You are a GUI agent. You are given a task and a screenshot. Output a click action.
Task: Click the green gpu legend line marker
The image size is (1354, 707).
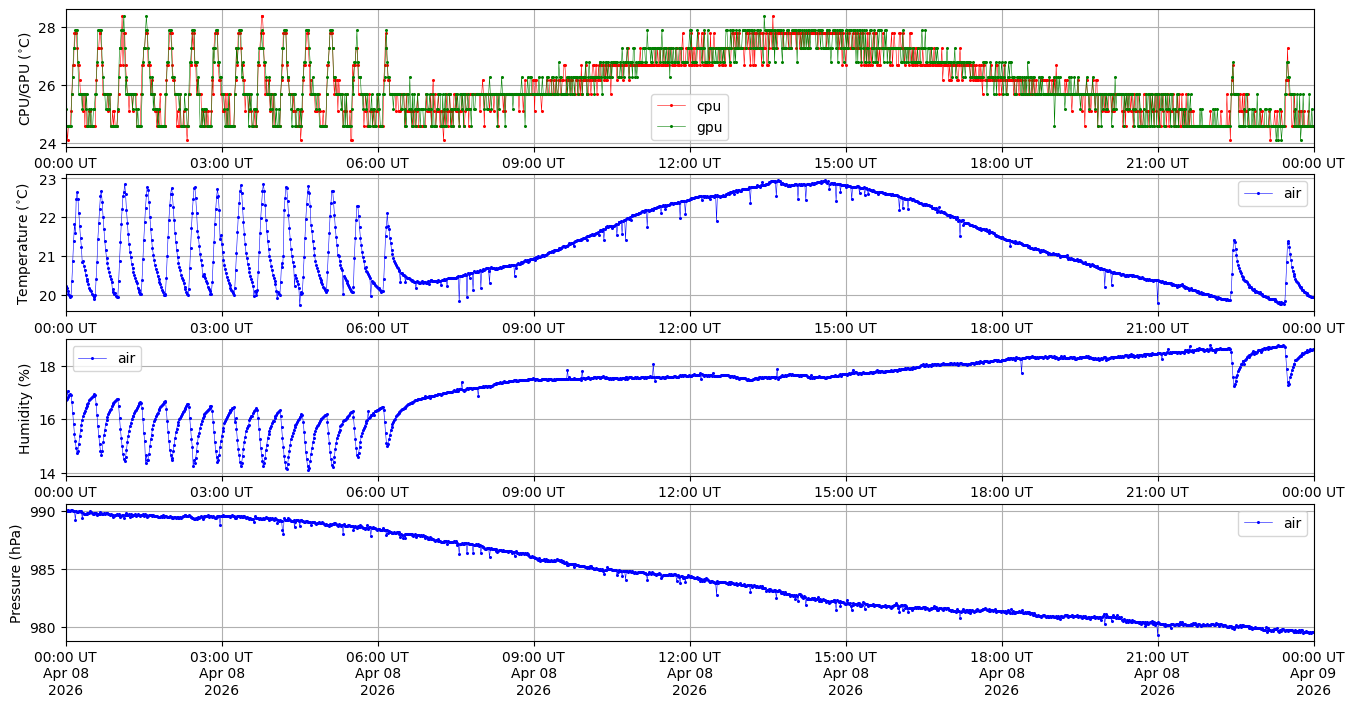[x=671, y=127]
